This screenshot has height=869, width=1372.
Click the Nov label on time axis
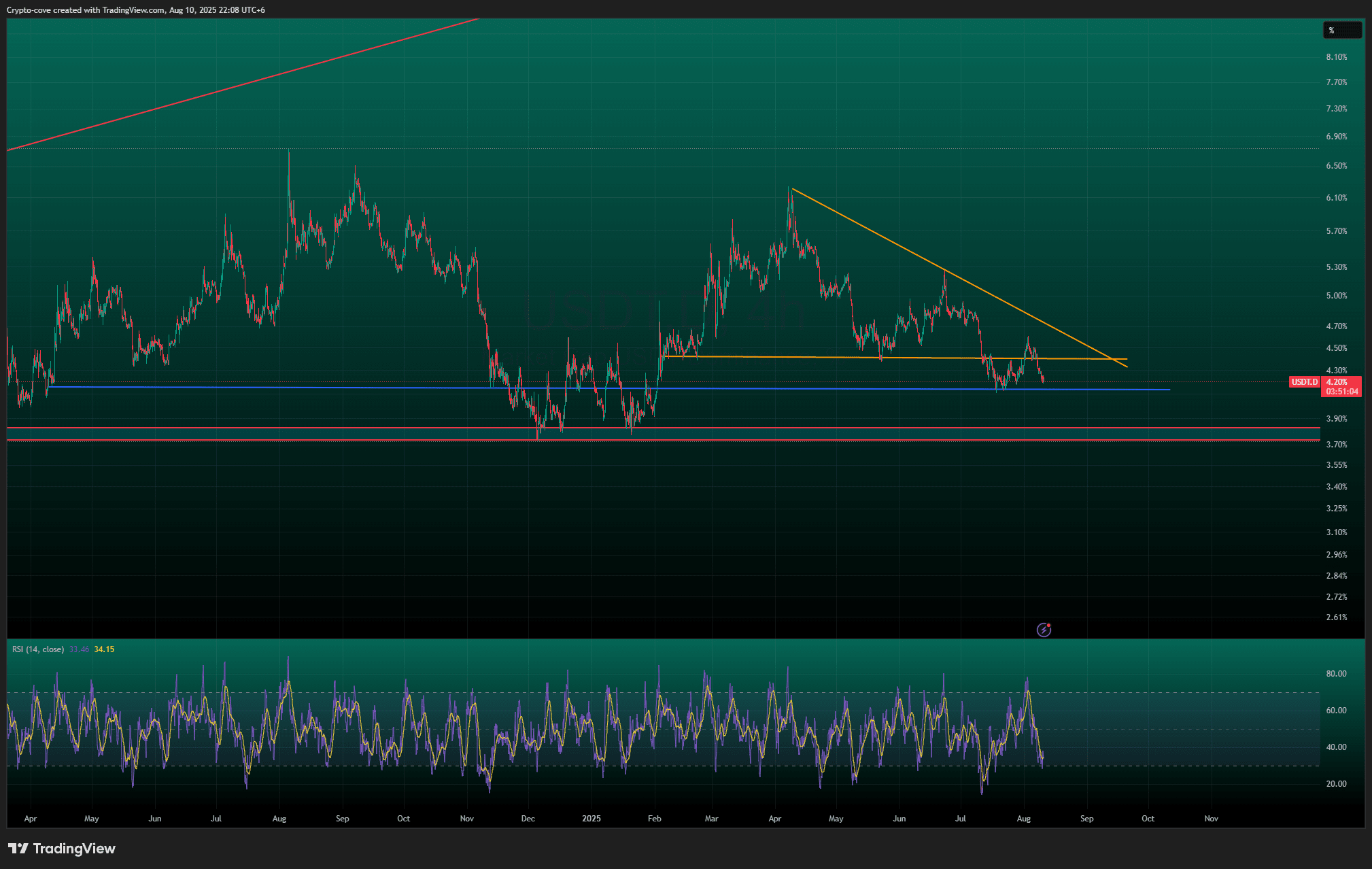pyautogui.click(x=1211, y=819)
